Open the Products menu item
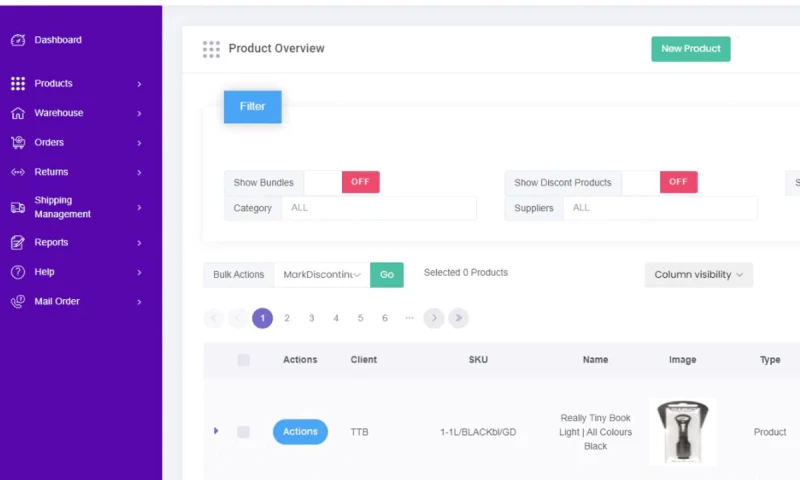800x480 pixels. pyautogui.click(x=53, y=83)
